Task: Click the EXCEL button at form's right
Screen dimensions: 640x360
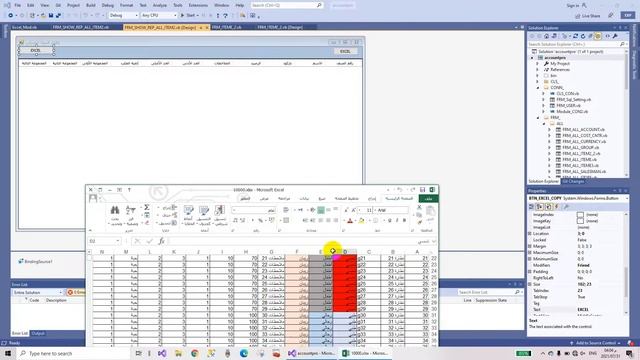Action: [345, 51]
